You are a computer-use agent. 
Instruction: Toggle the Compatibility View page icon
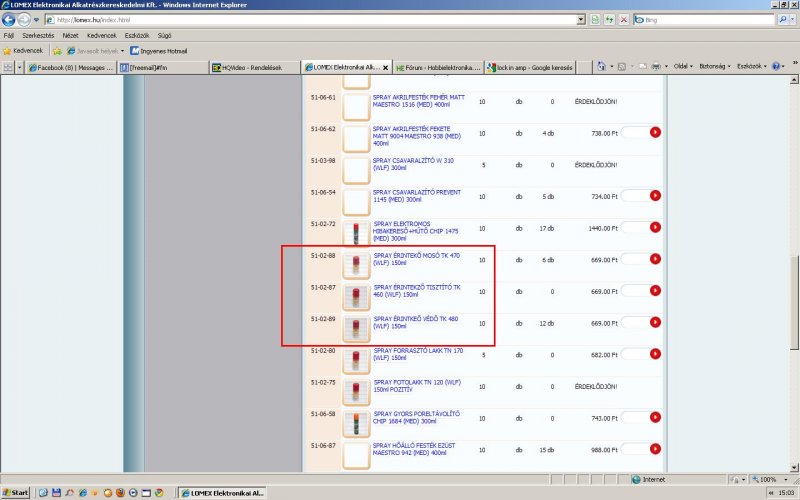595,20
